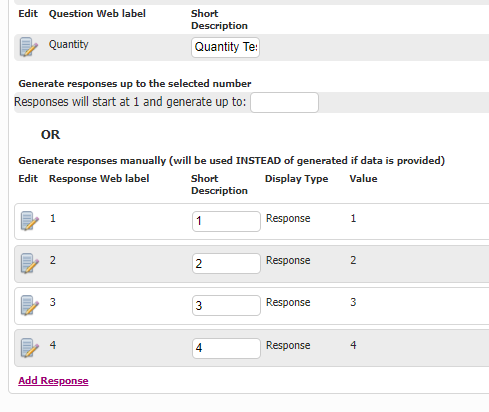The width and height of the screenshot is (489, 412).
Task: Click the edit pencil icon for response 4
Action: point(30,348)
